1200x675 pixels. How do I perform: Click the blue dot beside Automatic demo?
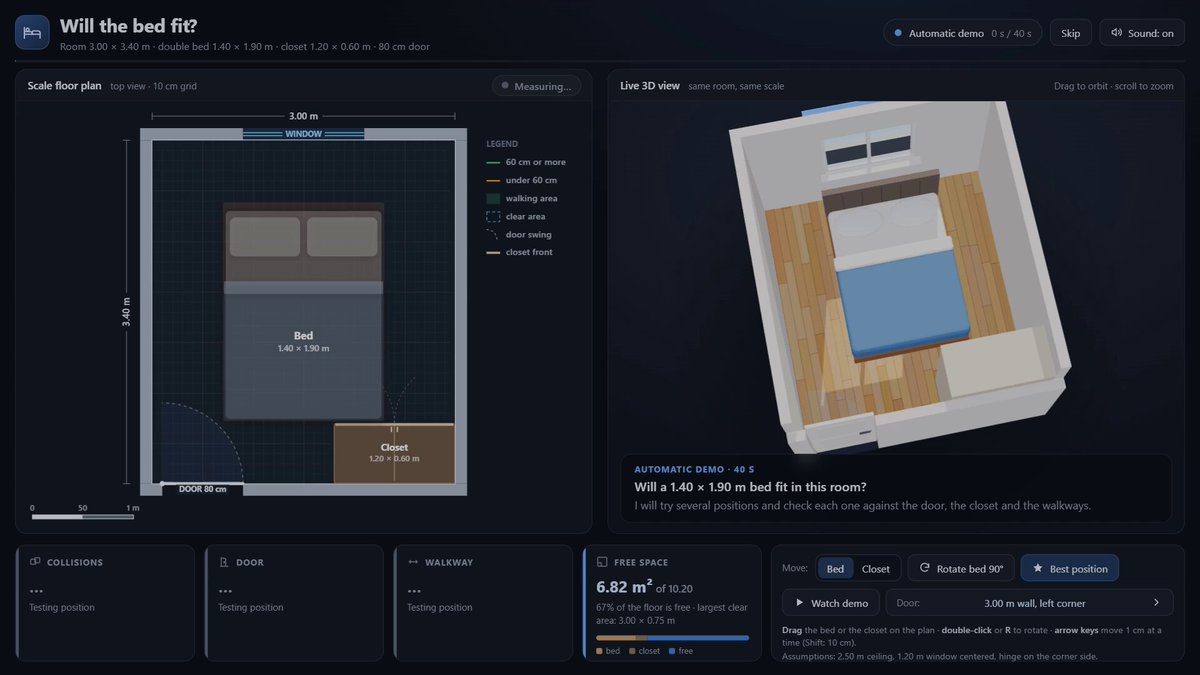click(897, 33)
